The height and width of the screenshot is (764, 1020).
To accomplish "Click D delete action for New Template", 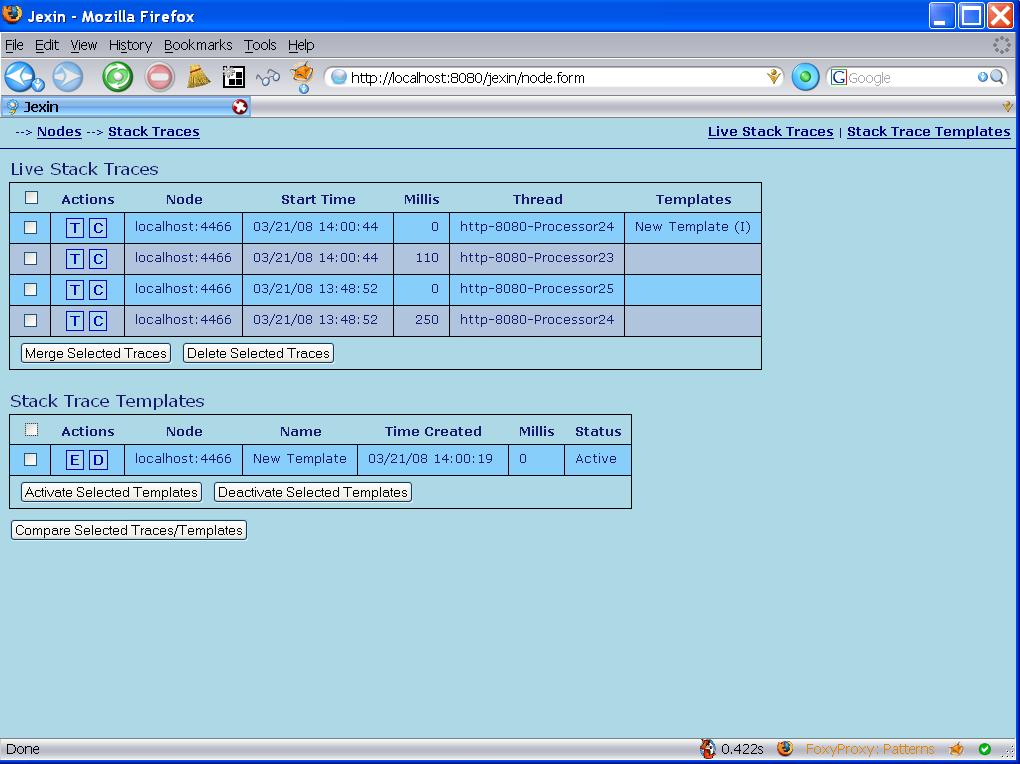I will [x=98, y=460].
